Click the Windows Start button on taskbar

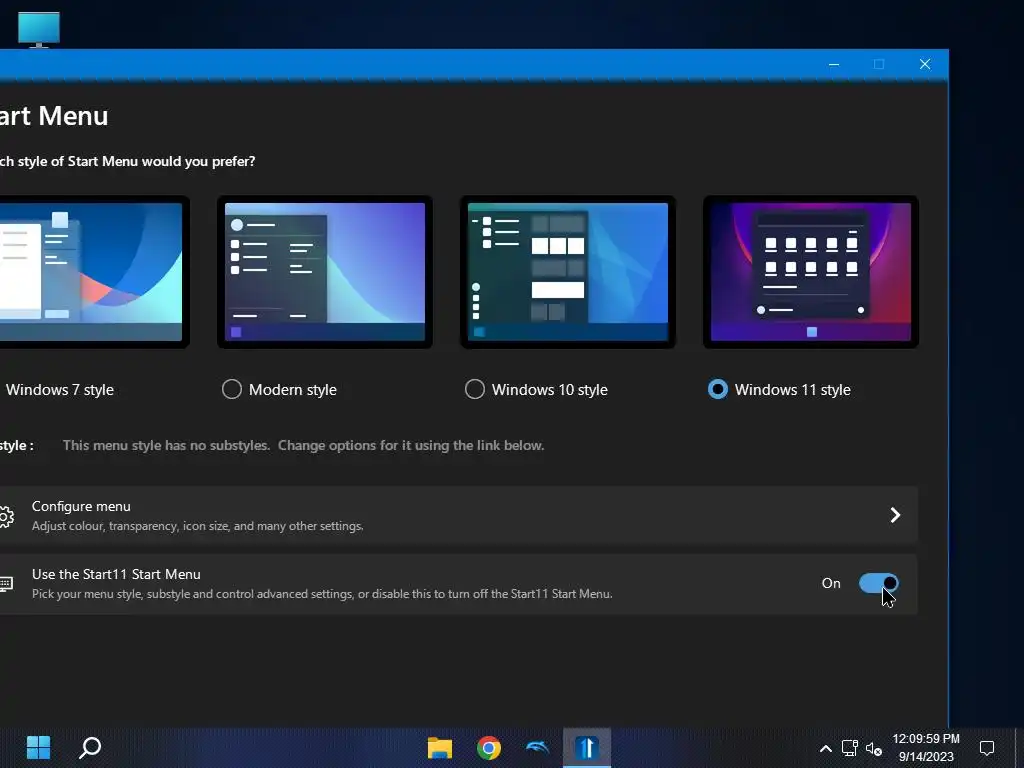point(39,748)
